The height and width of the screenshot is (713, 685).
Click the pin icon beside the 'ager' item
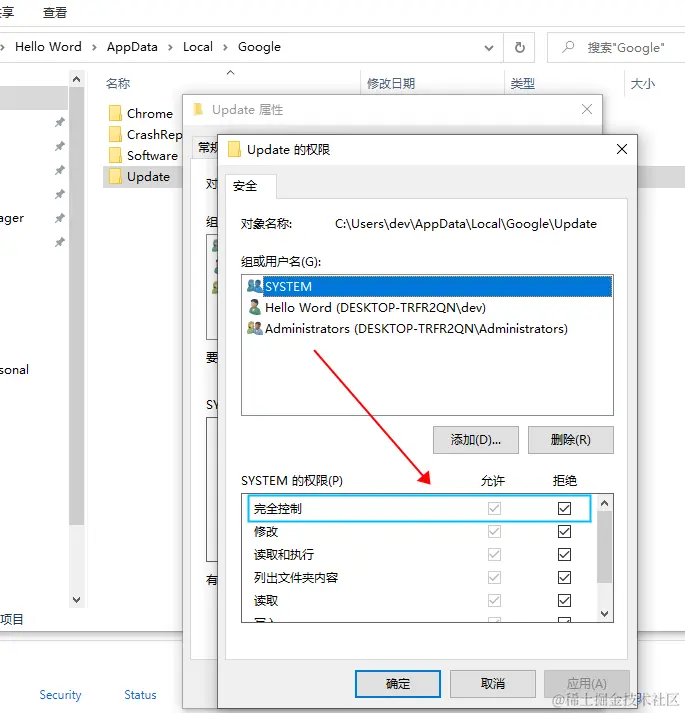pyautogui.click(x=60, y=218)
